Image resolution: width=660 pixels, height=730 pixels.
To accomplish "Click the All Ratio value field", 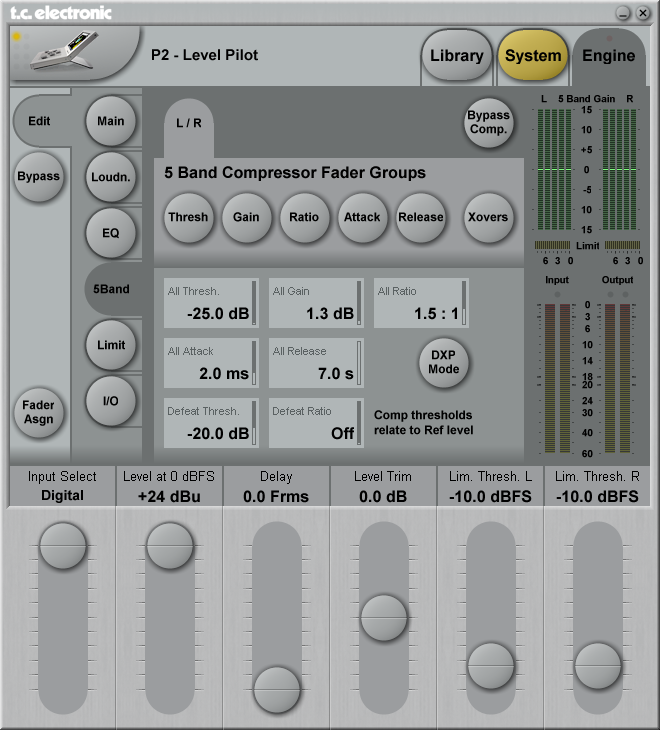I will (x=421, y=303).
